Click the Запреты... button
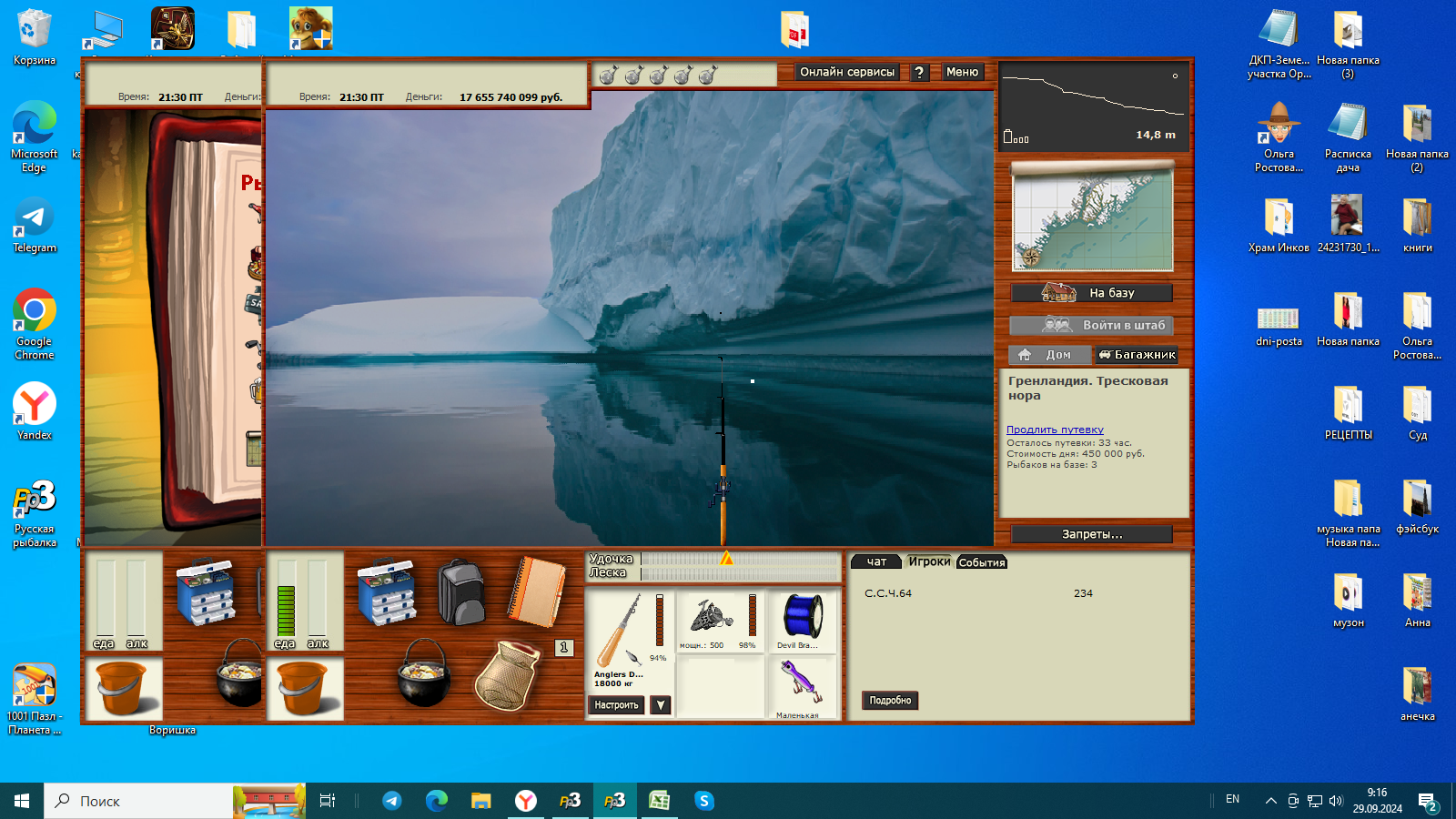 1092,534
